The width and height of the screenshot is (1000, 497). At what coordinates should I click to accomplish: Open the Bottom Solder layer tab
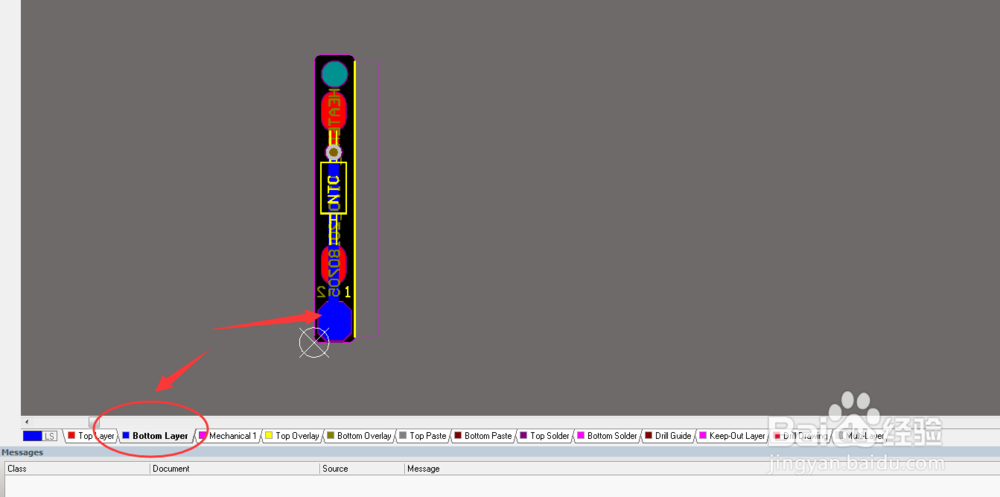(x=606, y=436)
